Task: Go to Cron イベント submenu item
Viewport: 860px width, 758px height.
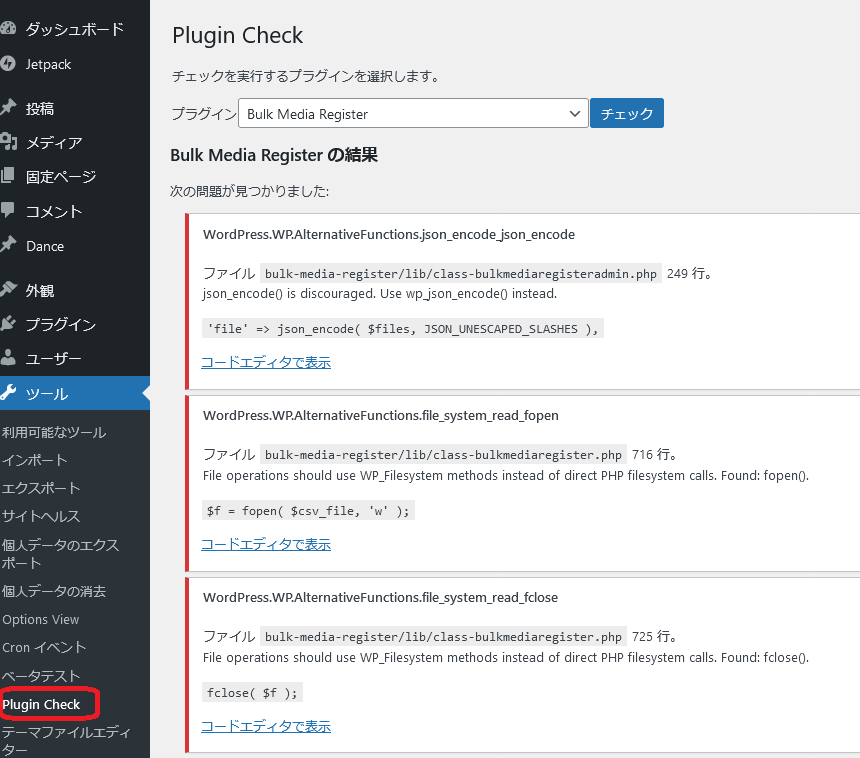Action: pyautogui.click(x=44, y=647)
